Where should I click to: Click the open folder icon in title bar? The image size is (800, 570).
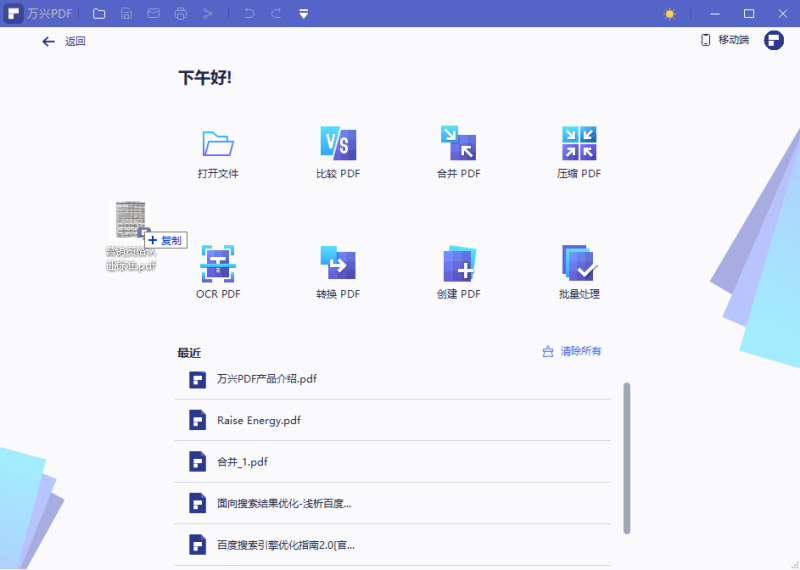[x=99, y=14]
